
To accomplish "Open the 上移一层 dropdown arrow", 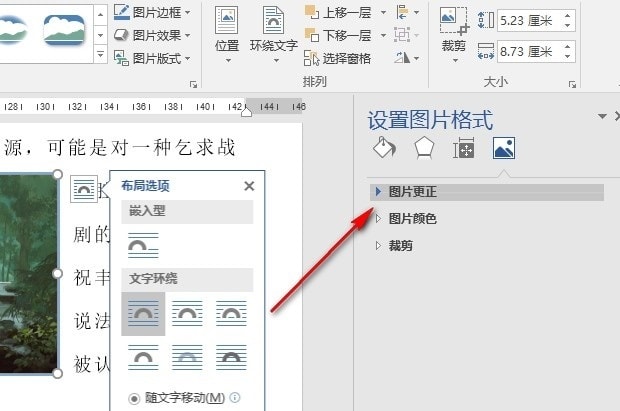I will (383, 13).
